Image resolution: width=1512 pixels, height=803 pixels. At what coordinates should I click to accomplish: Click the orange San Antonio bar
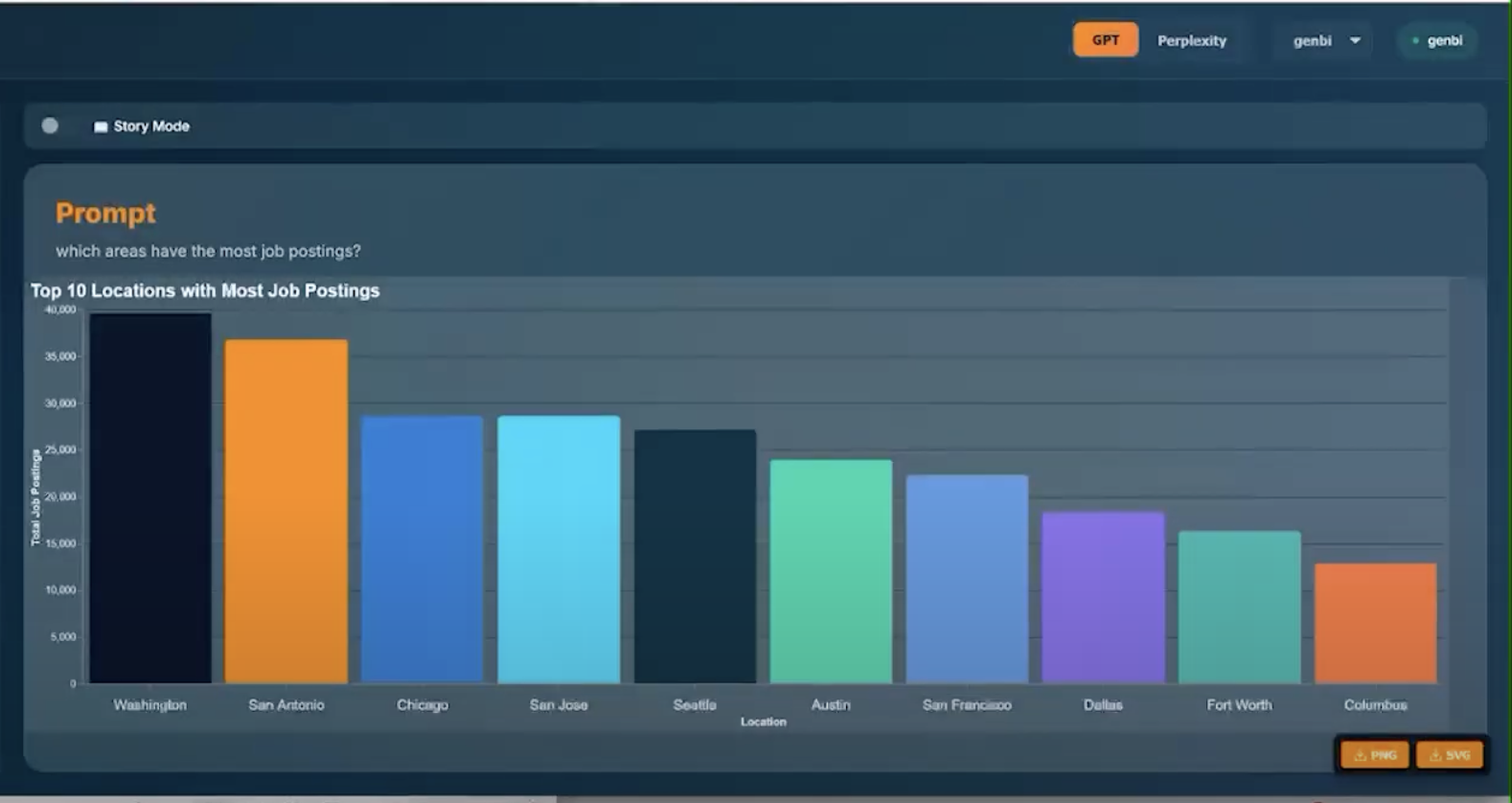coord(286,512)
